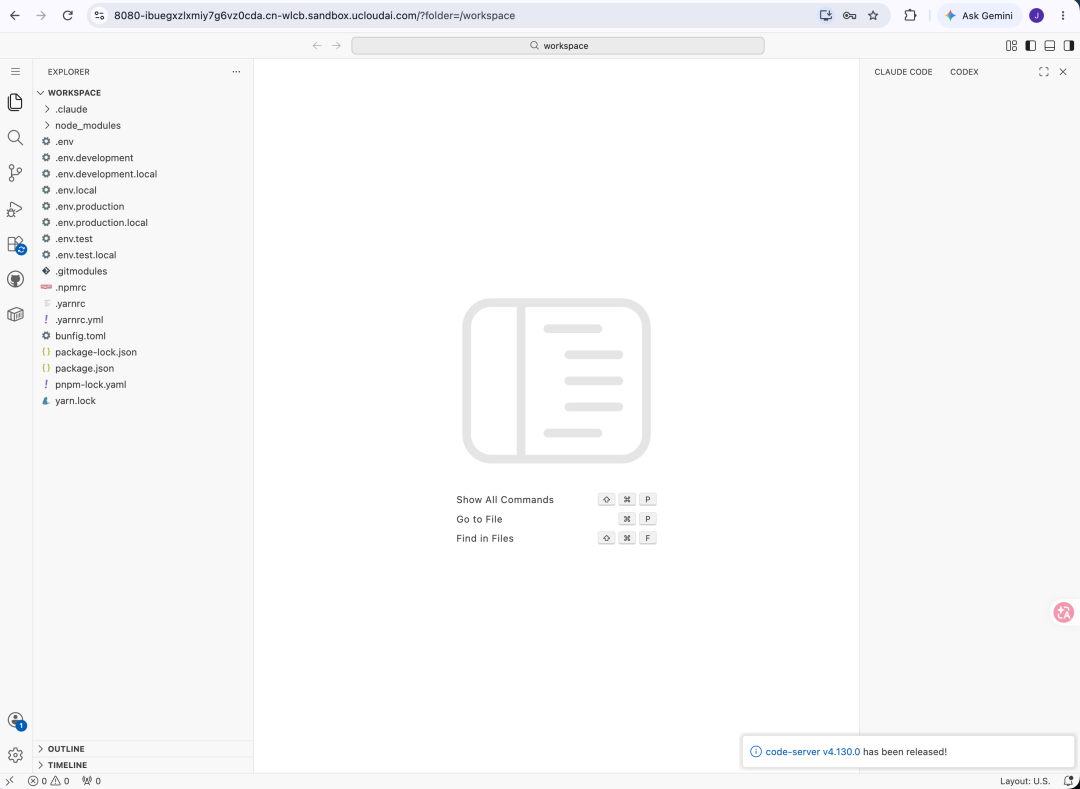The width and height of the screenshot is (1080, 789).
Task: Switch to the CLAUDE CODE tab
Action: tap(903, 72)
